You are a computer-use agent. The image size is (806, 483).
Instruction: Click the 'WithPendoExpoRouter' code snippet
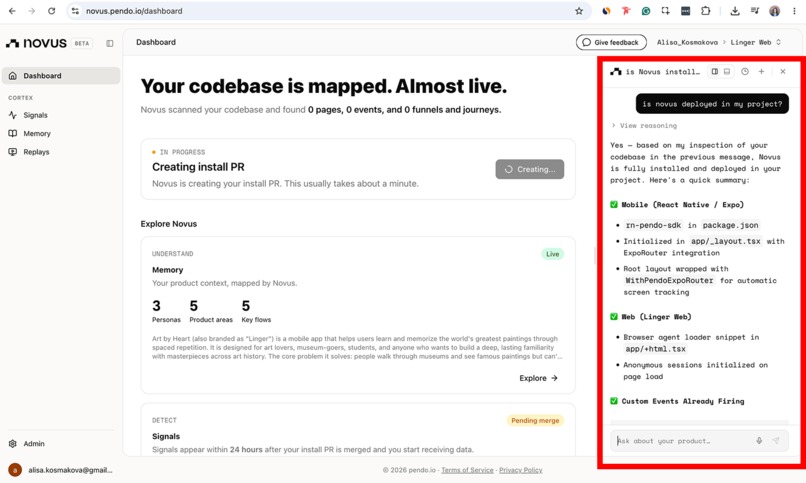pos(669,281)
